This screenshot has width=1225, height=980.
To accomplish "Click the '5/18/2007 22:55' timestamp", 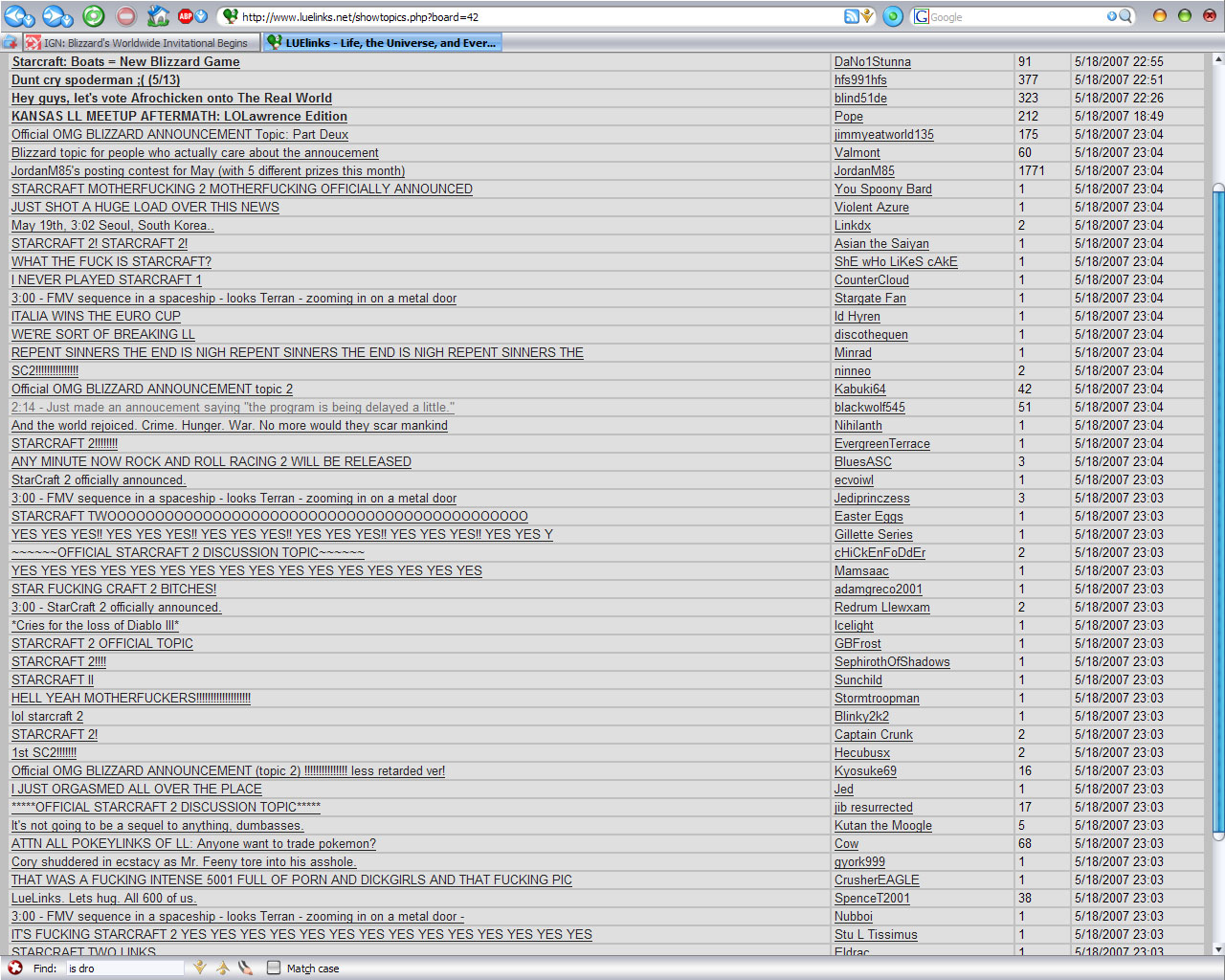I will 1119,61.
